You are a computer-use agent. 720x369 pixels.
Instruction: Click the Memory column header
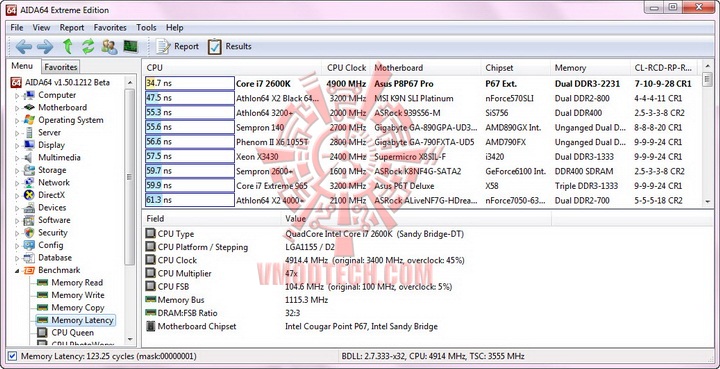[x=590, y=67]
